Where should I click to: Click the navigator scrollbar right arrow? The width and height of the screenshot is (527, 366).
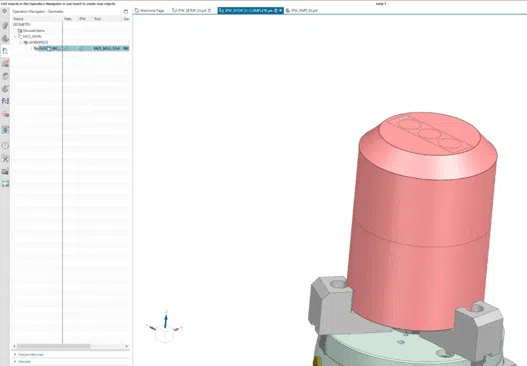pyautogui.click(x=127, y=346)
